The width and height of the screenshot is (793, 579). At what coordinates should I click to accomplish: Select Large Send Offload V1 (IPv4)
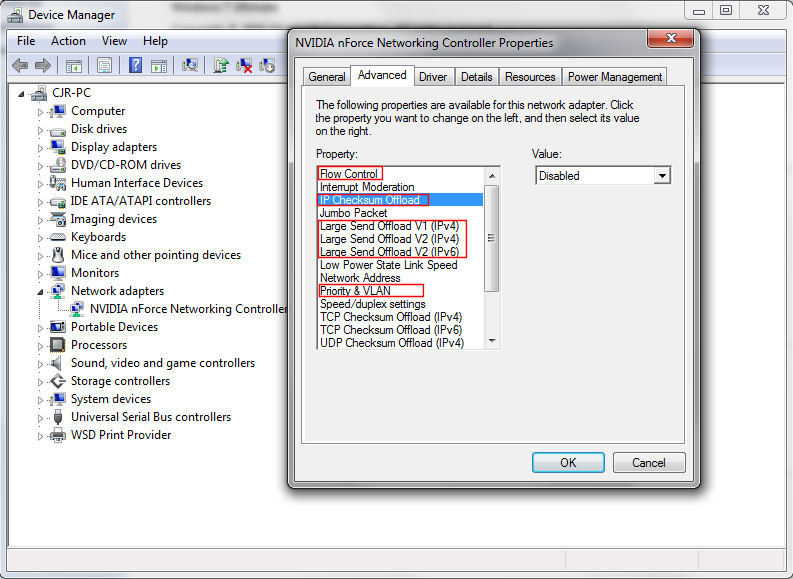click(389, 226)
